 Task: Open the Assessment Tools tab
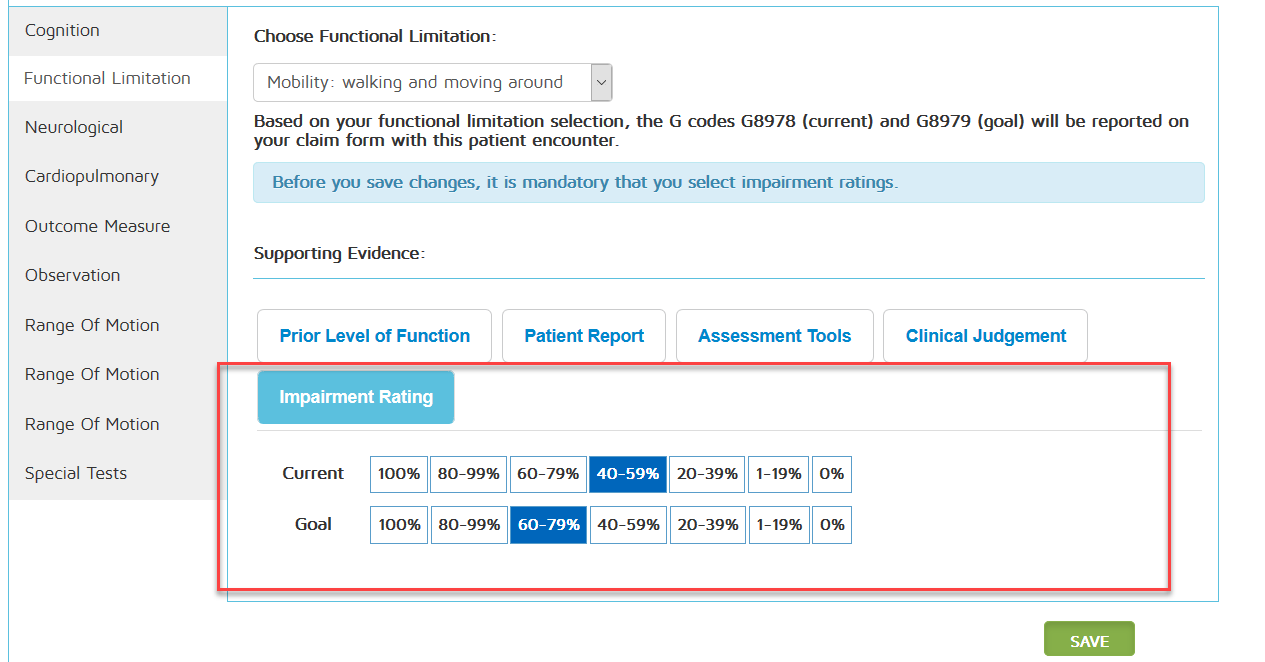(774, 336)
